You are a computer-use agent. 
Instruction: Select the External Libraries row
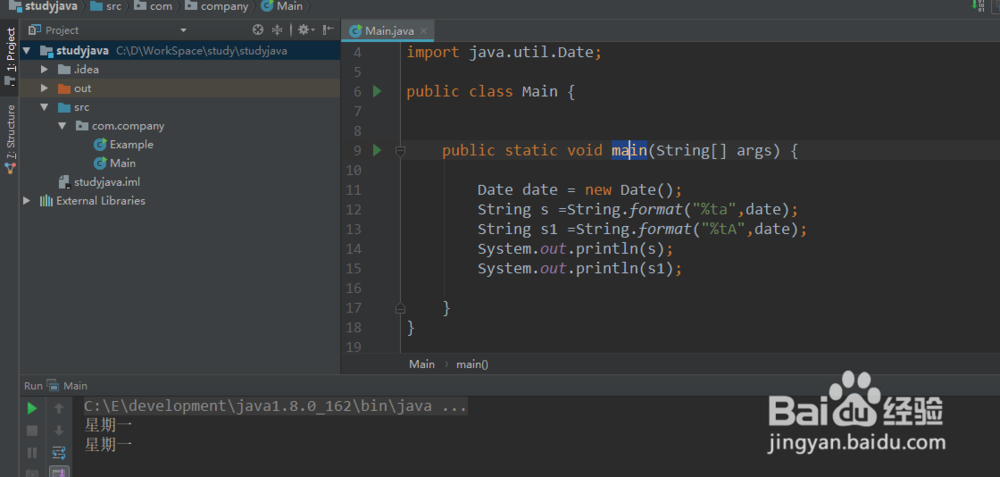coord(180,201)
